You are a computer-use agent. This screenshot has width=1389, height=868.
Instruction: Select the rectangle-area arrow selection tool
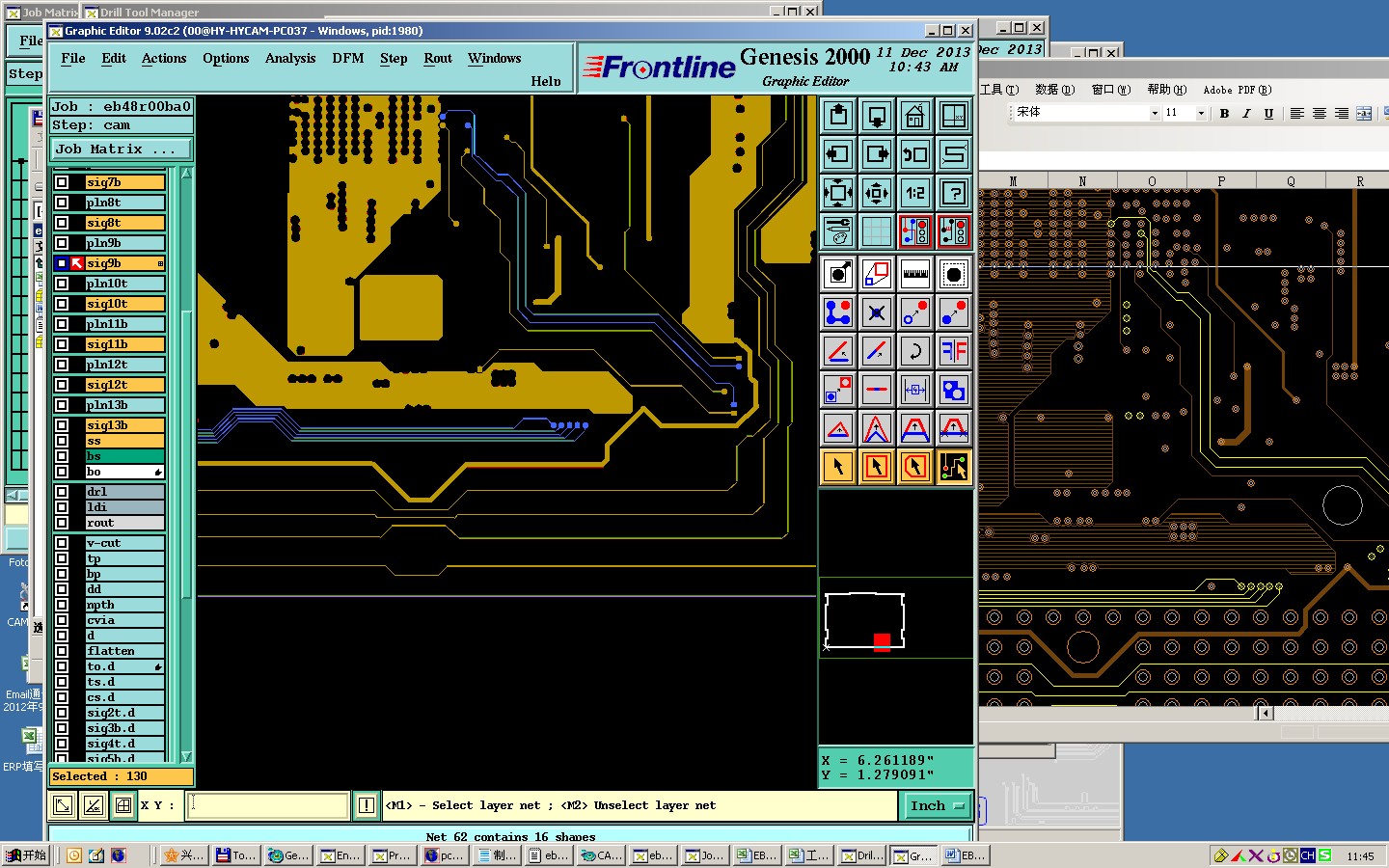[x=877, y=467]
